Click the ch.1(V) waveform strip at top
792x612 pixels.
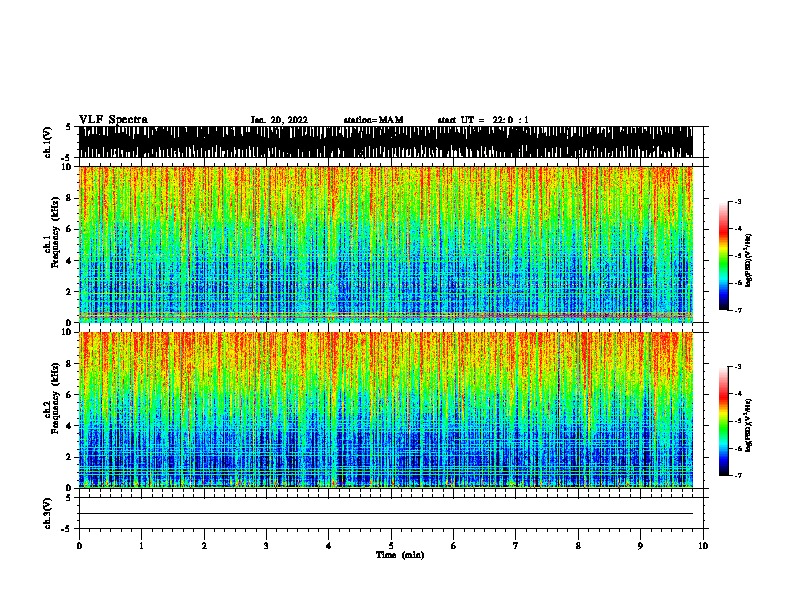point(386,142)
